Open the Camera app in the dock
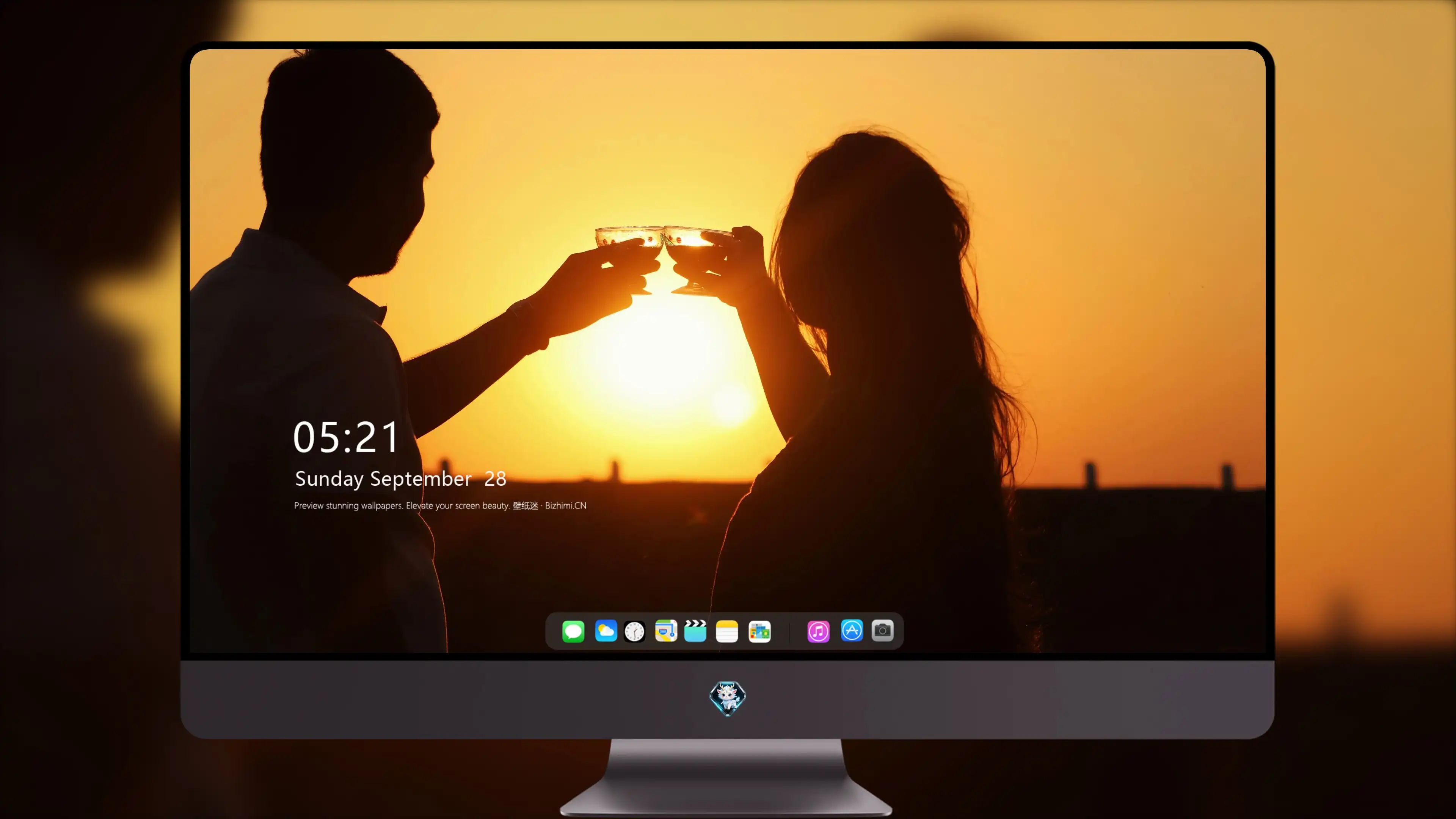This screenshot has width=1456, height=819. click(882, 630)
